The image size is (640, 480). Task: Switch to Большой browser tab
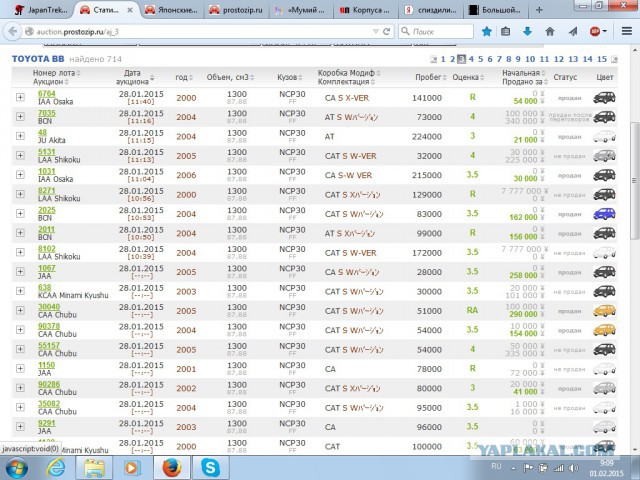pos(496,10)
